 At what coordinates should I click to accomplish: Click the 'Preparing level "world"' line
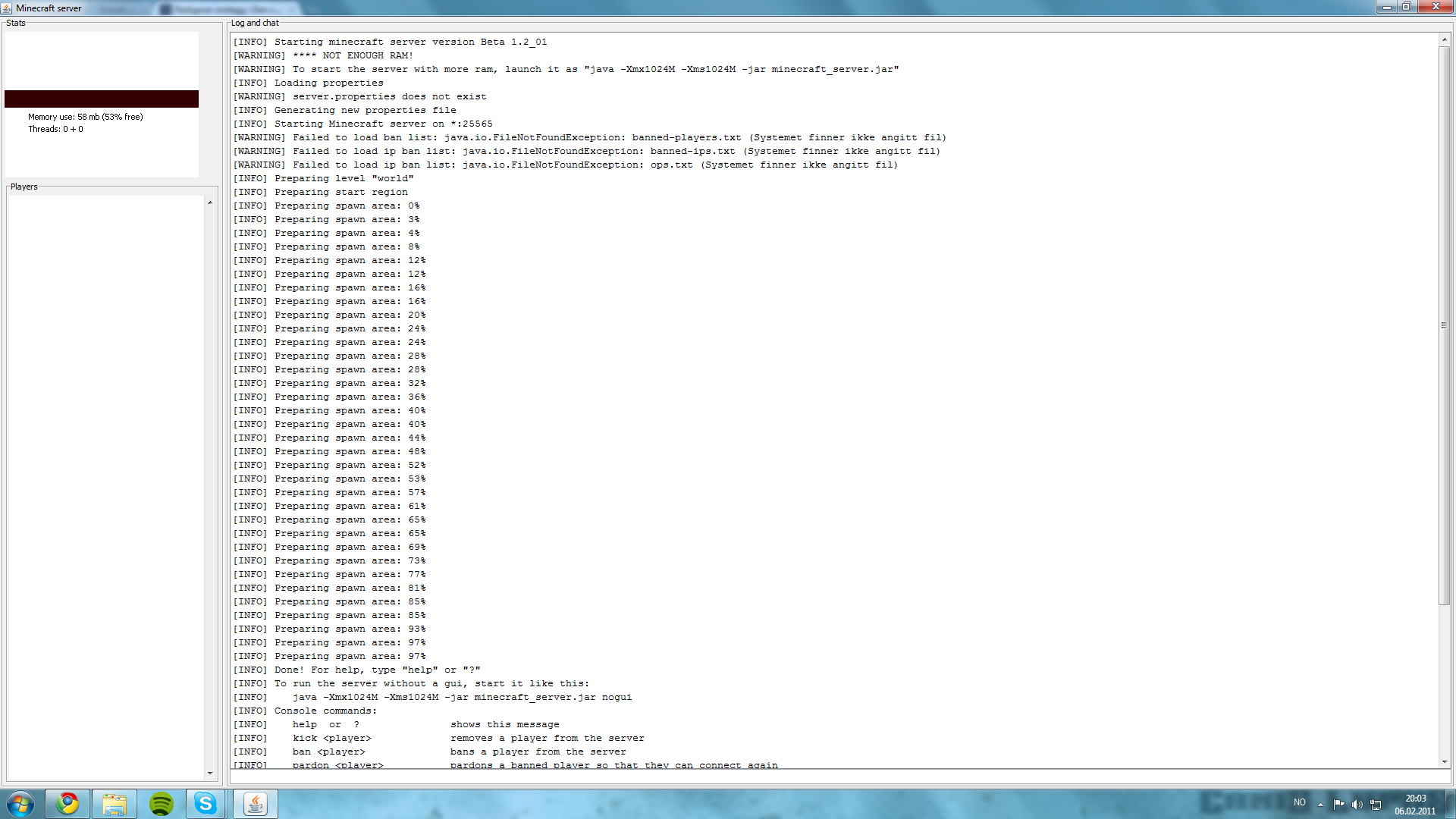[x=324, y=178]
